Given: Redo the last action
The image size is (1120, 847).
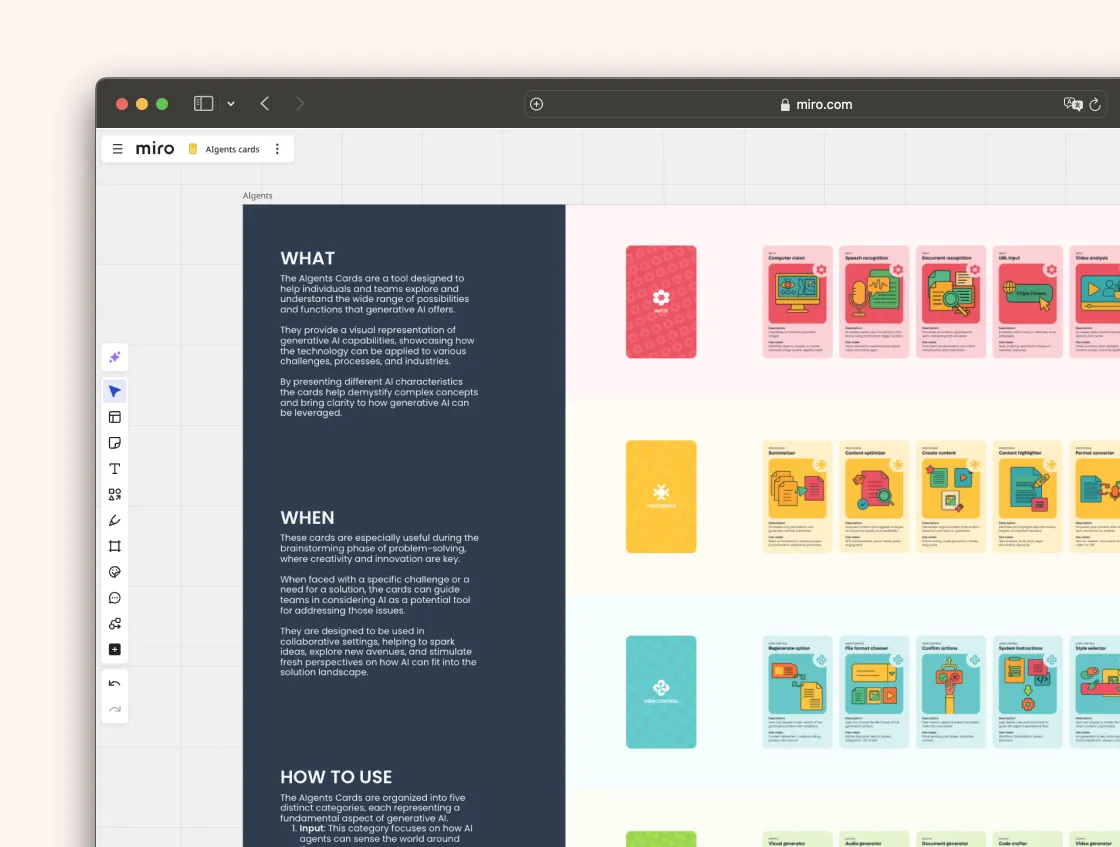Looking at the screenshot, I should click(114, 709).
